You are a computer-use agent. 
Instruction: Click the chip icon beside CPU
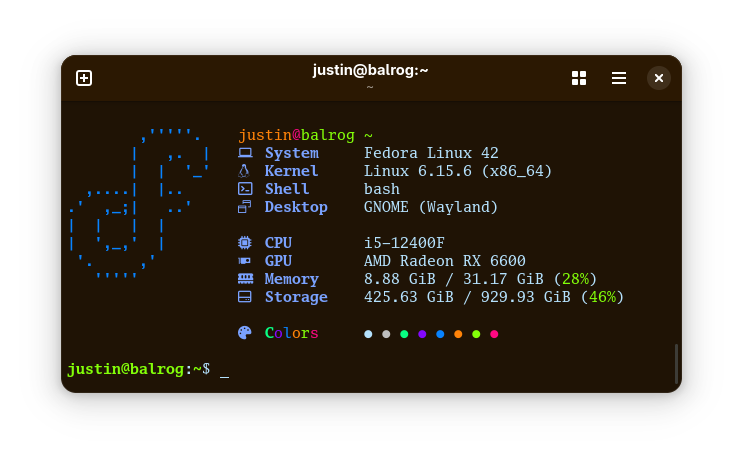[x=245, y=243]
